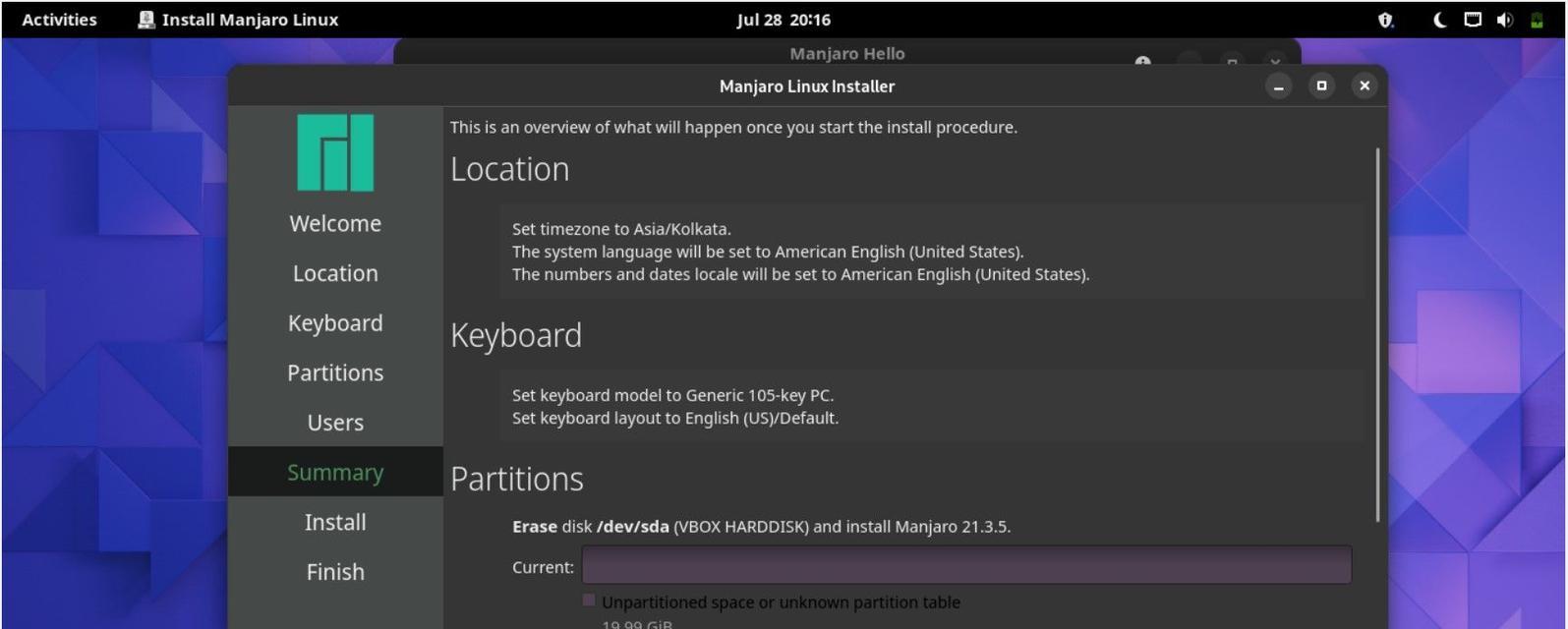This screenshot has width=1568, height=629.
Task: Open the wired network indicator in the top bar
Action: (1473, 20)
